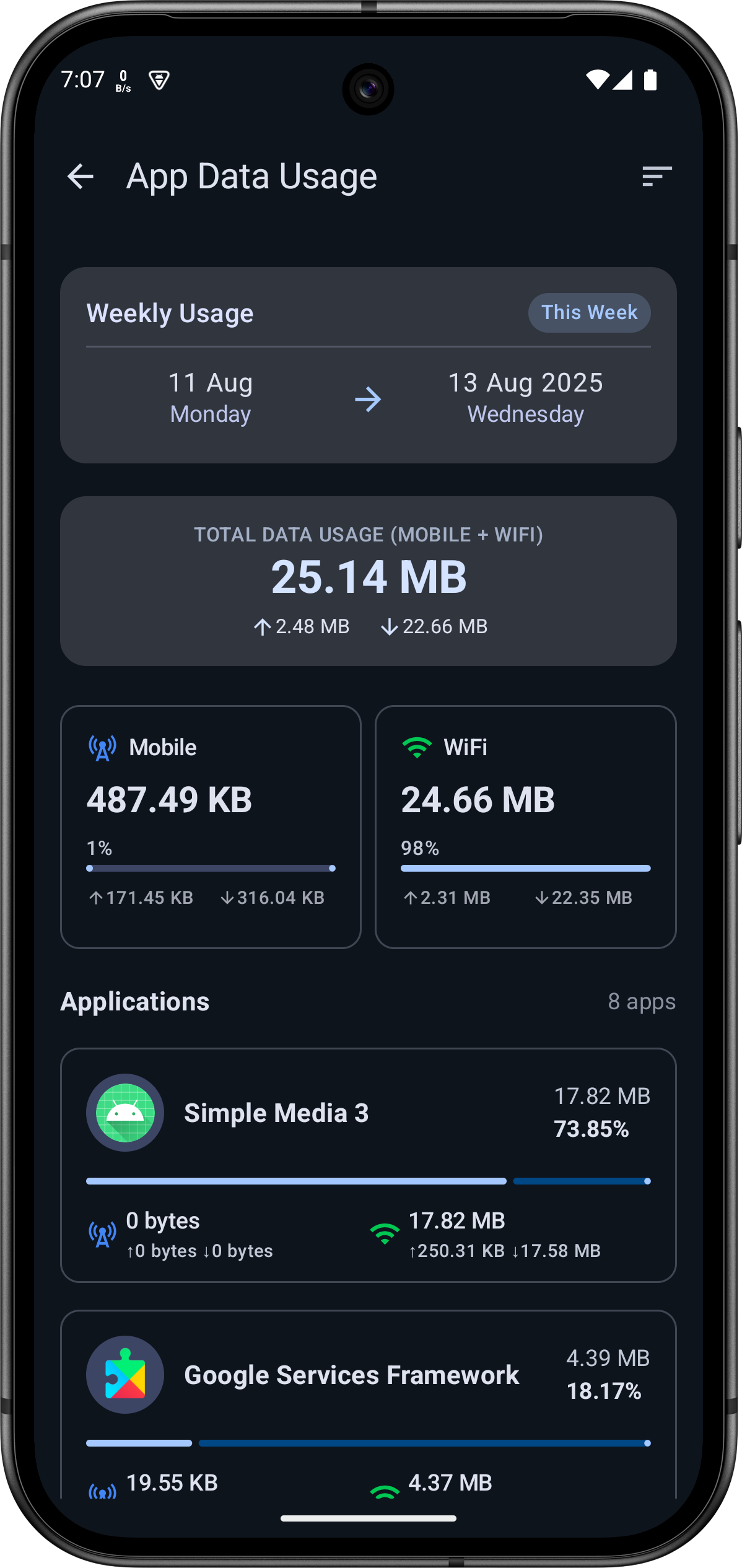The width and height of the screenshot is (742, 1568).
Task: Select the 11 Aug Monday start date
Action: coord(211,398)
